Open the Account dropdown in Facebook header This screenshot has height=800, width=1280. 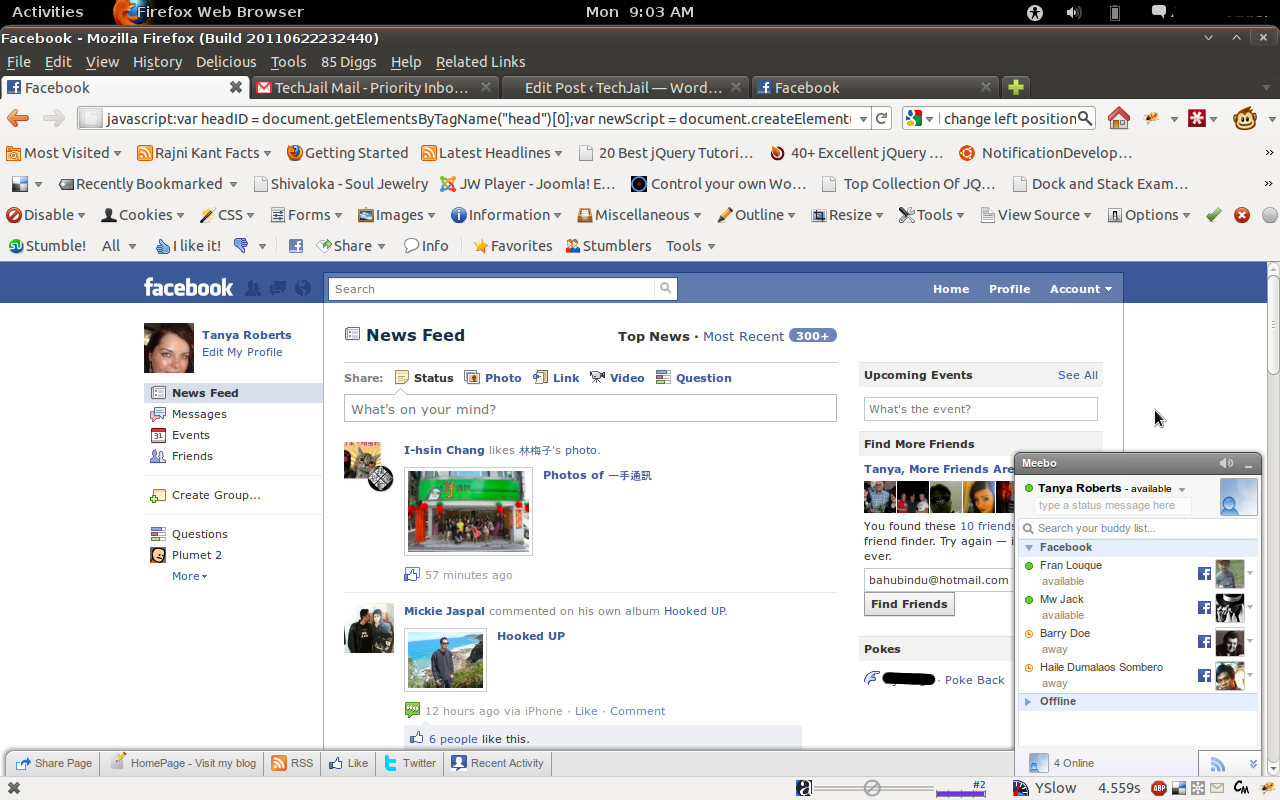pyautogui.click(x=1080, y=289)
